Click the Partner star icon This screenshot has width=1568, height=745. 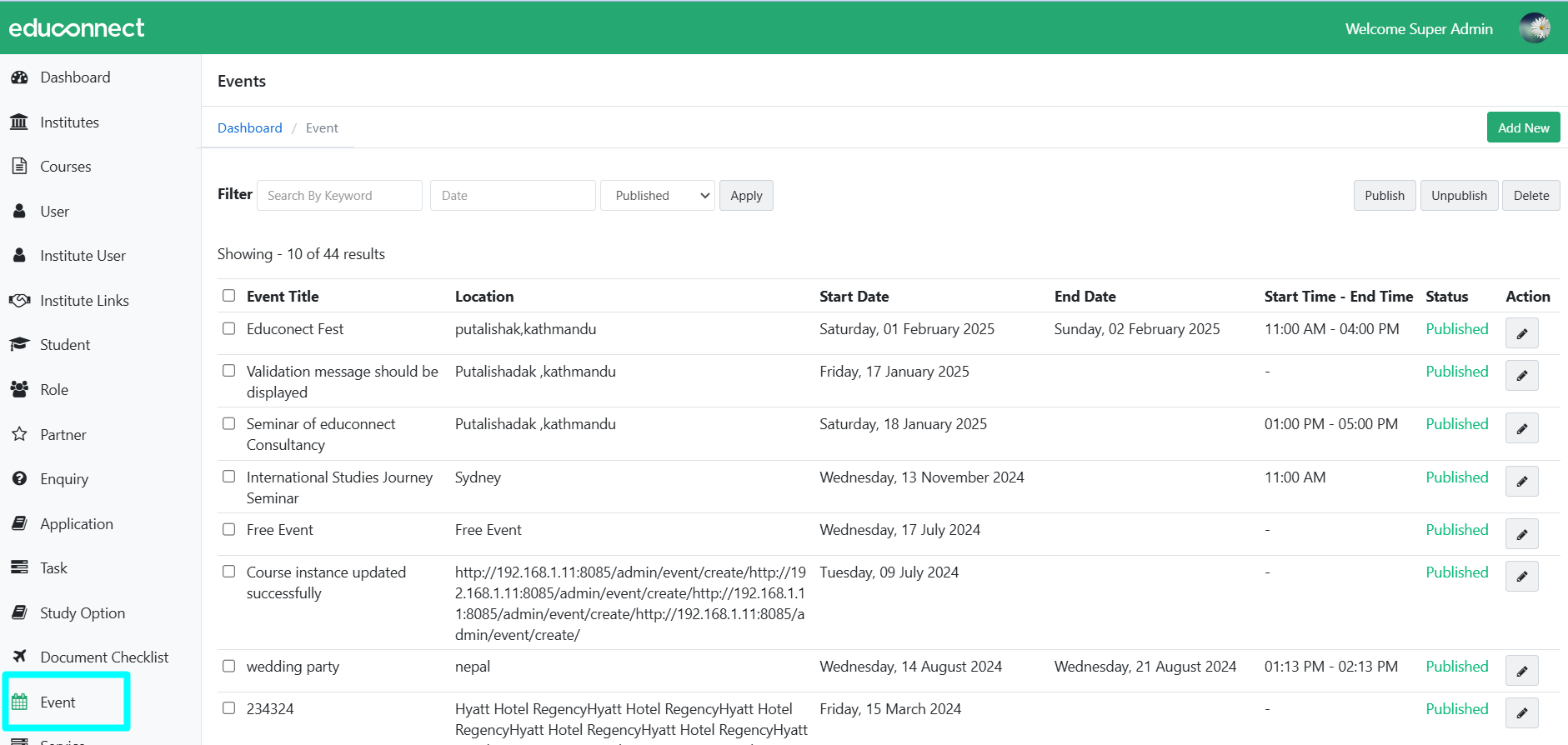(x=19, y=434)
